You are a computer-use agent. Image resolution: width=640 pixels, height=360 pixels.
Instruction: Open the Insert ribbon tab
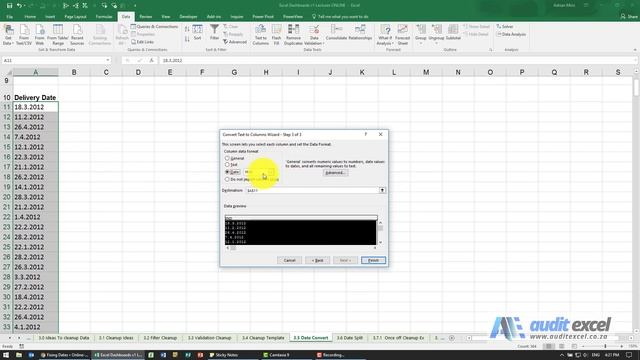click(50, 17)
